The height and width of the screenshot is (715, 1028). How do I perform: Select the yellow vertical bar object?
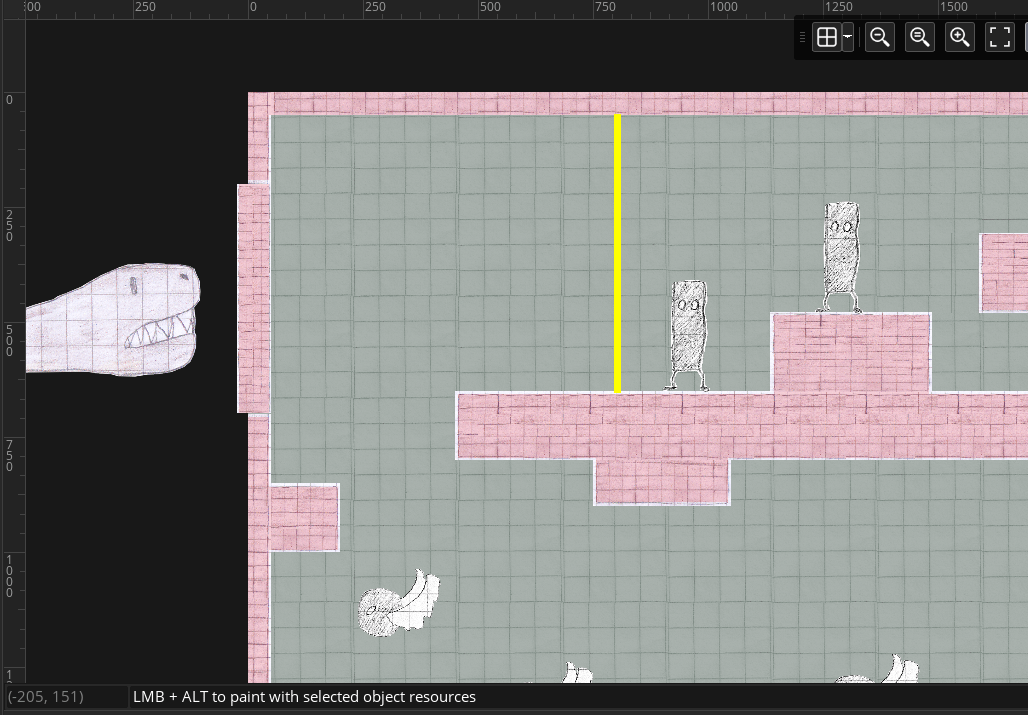pos(618,253)
